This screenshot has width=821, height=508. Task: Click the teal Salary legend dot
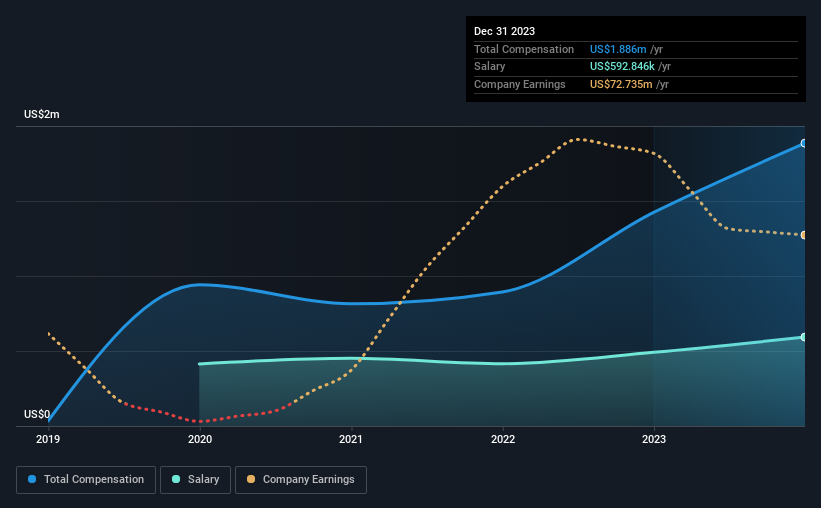point(176,479)
